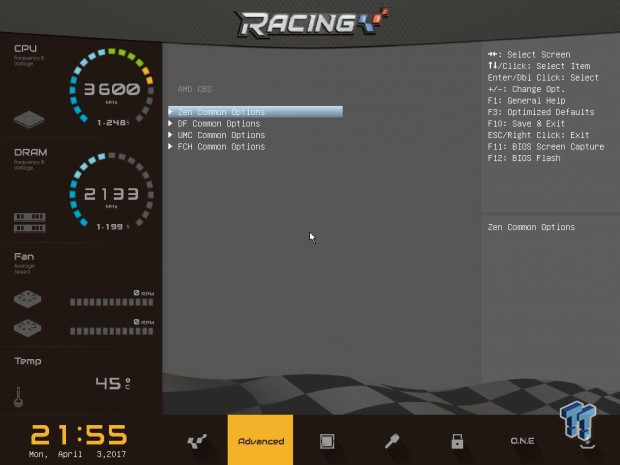Click F1: General Help line

click(526, 100)
